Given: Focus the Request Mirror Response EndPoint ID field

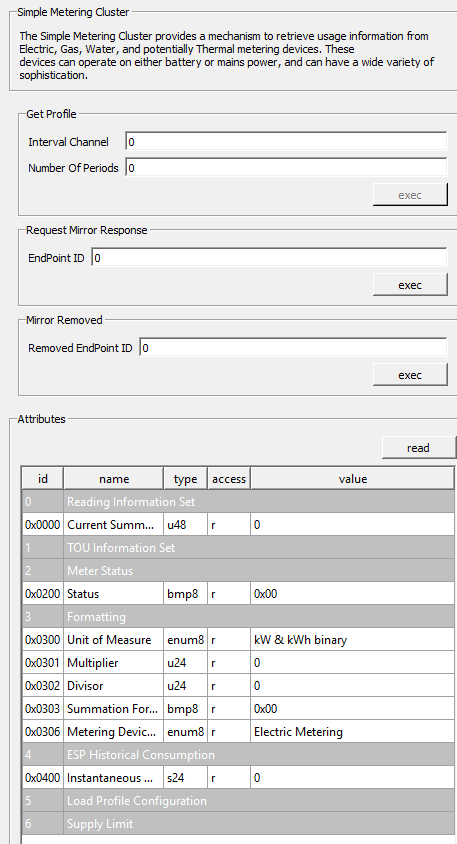Looking at the screenshot, I should click(x=269, y=257).
